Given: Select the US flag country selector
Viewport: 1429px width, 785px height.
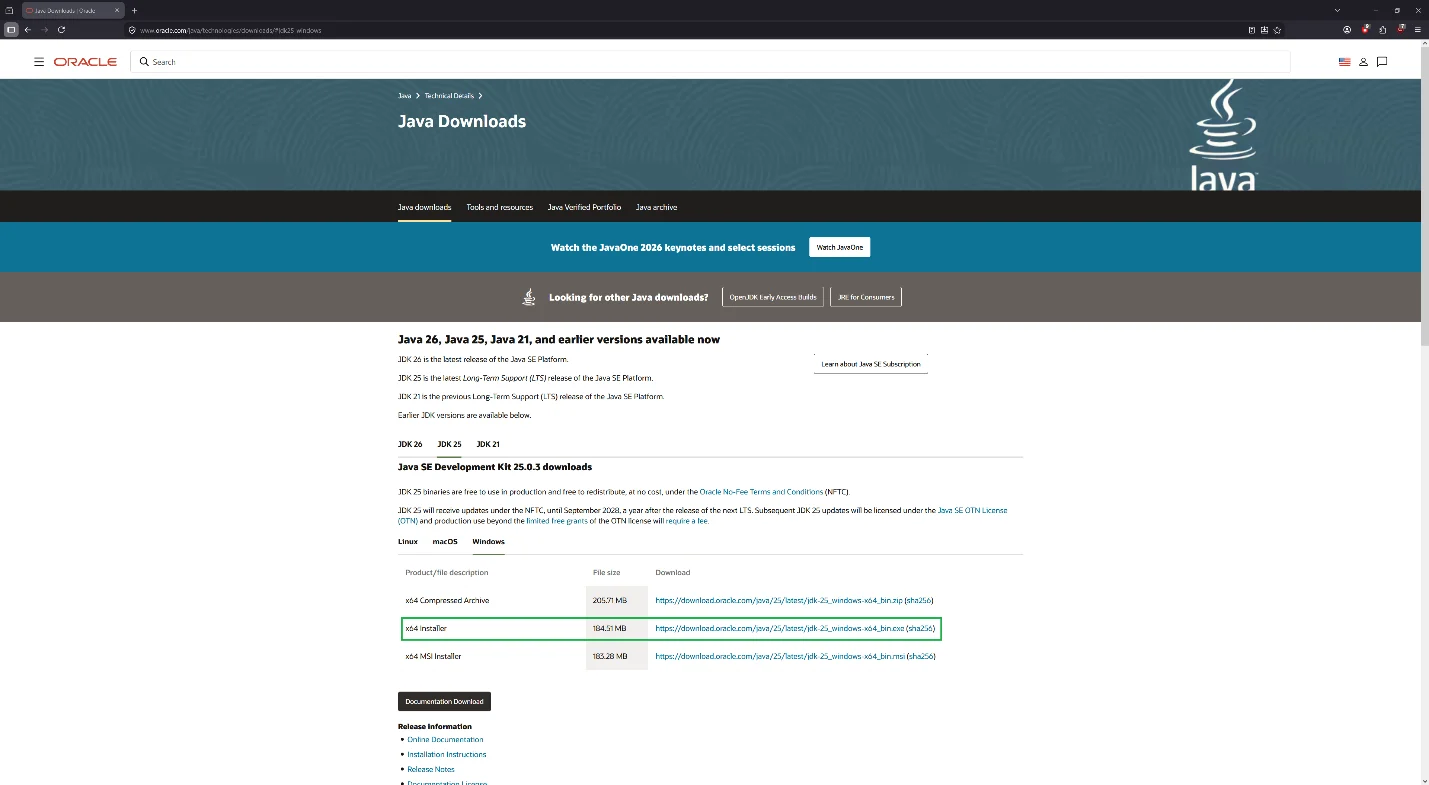Looking at the screenshot, I should pos(1344,62).
